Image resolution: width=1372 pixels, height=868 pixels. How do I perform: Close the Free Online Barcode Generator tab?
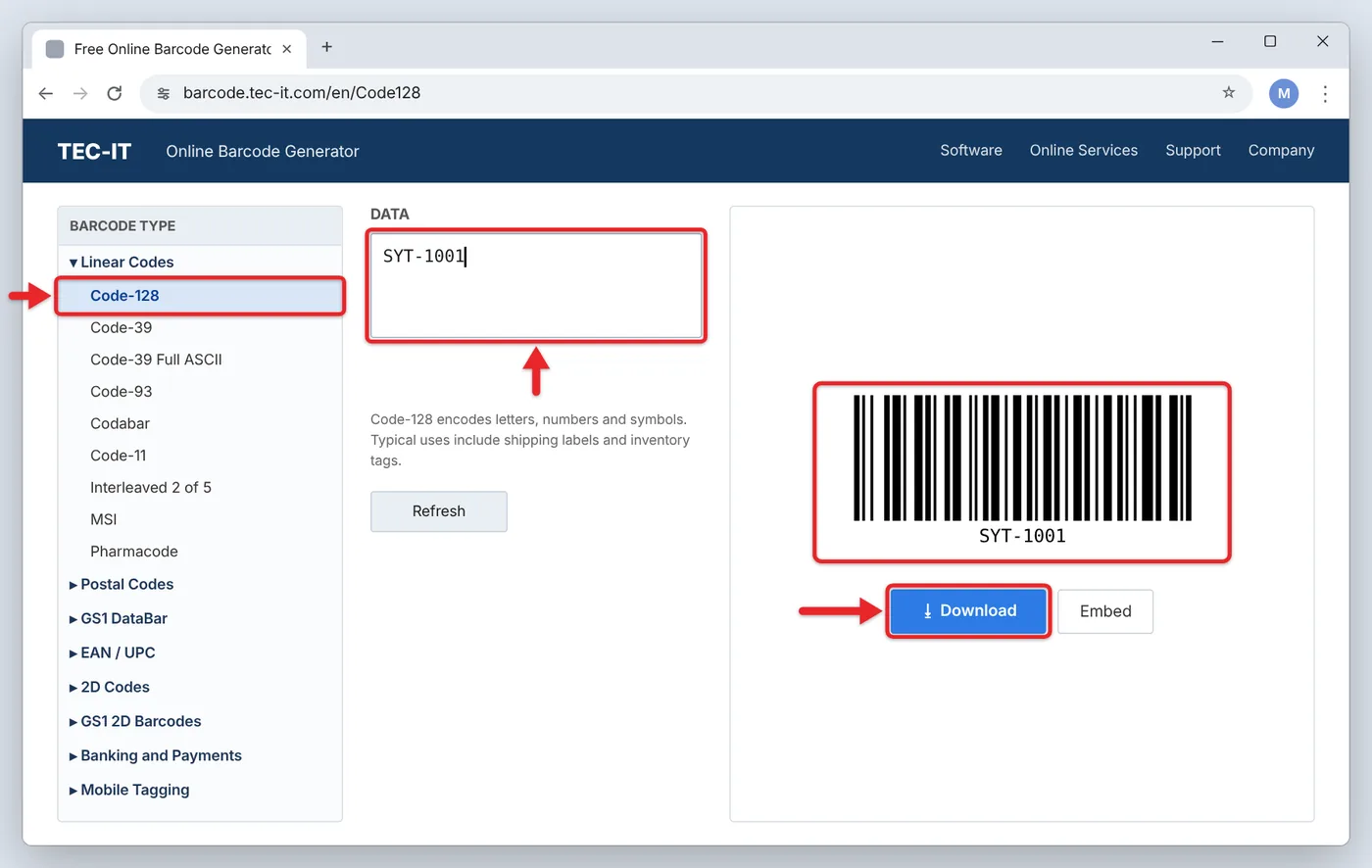(x=287, y=49)
